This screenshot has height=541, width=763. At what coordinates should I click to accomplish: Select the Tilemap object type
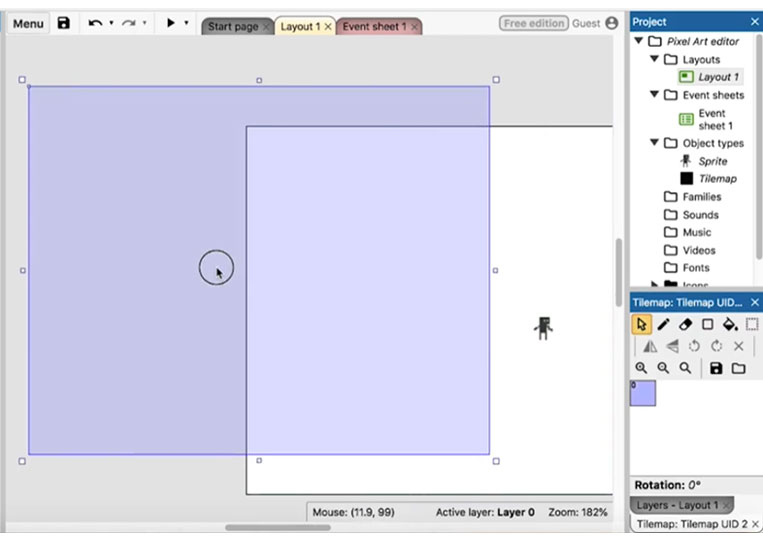[x=708, y=179]
